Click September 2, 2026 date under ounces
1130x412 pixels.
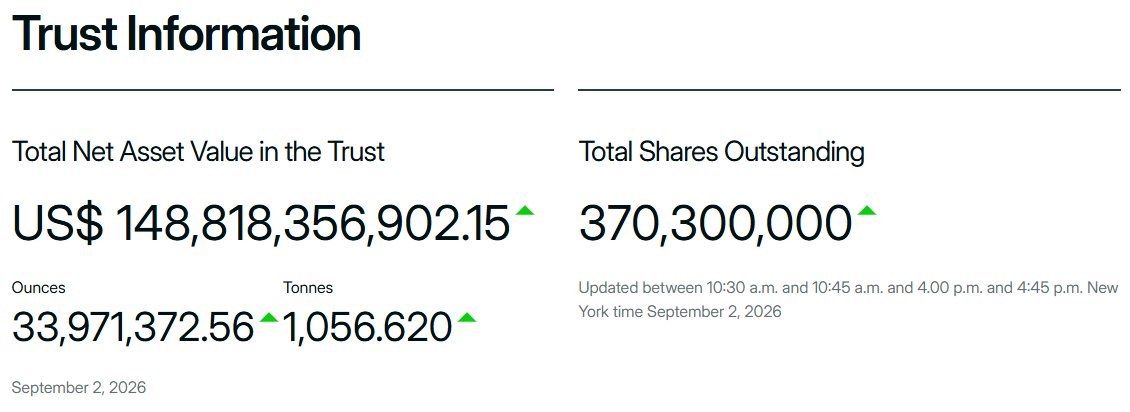[x=79, y=388]
